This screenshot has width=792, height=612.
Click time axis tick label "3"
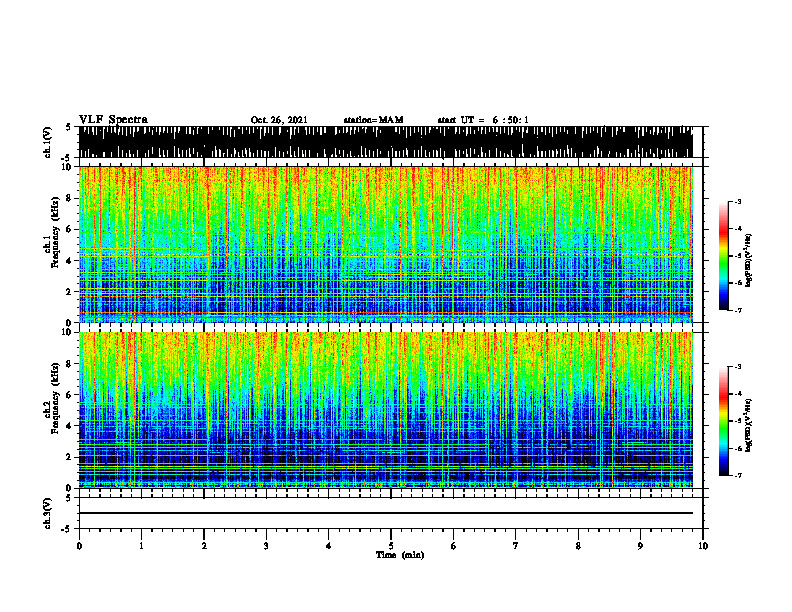[266, 546]
